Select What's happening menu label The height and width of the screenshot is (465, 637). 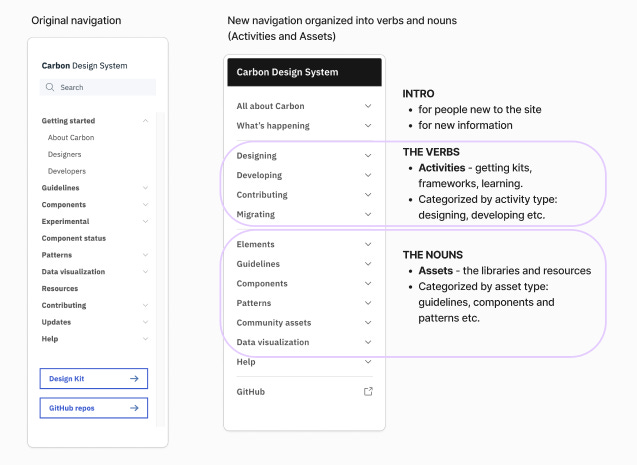point(273,125)
